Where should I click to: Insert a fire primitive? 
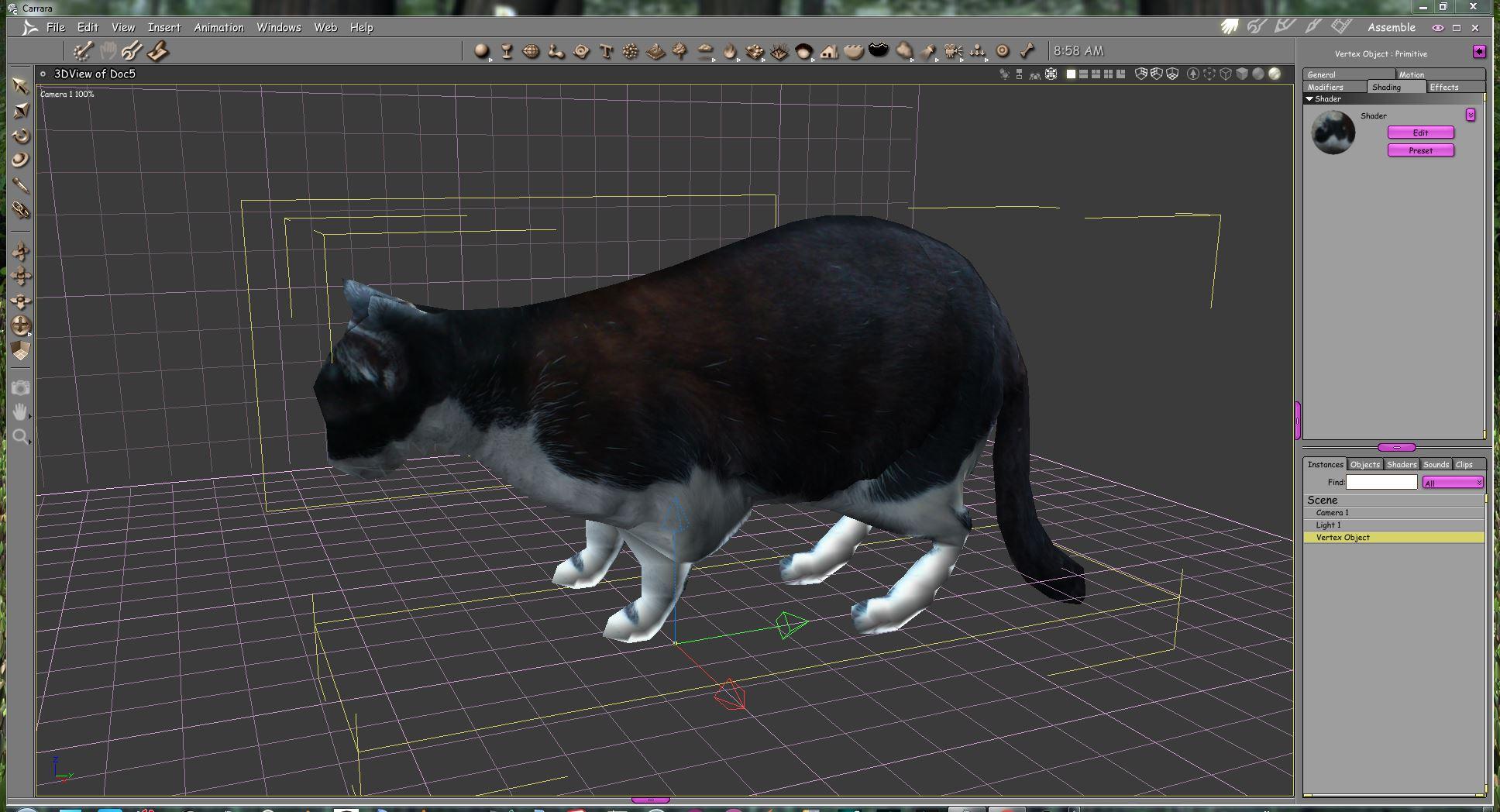(x=730, y=51)
